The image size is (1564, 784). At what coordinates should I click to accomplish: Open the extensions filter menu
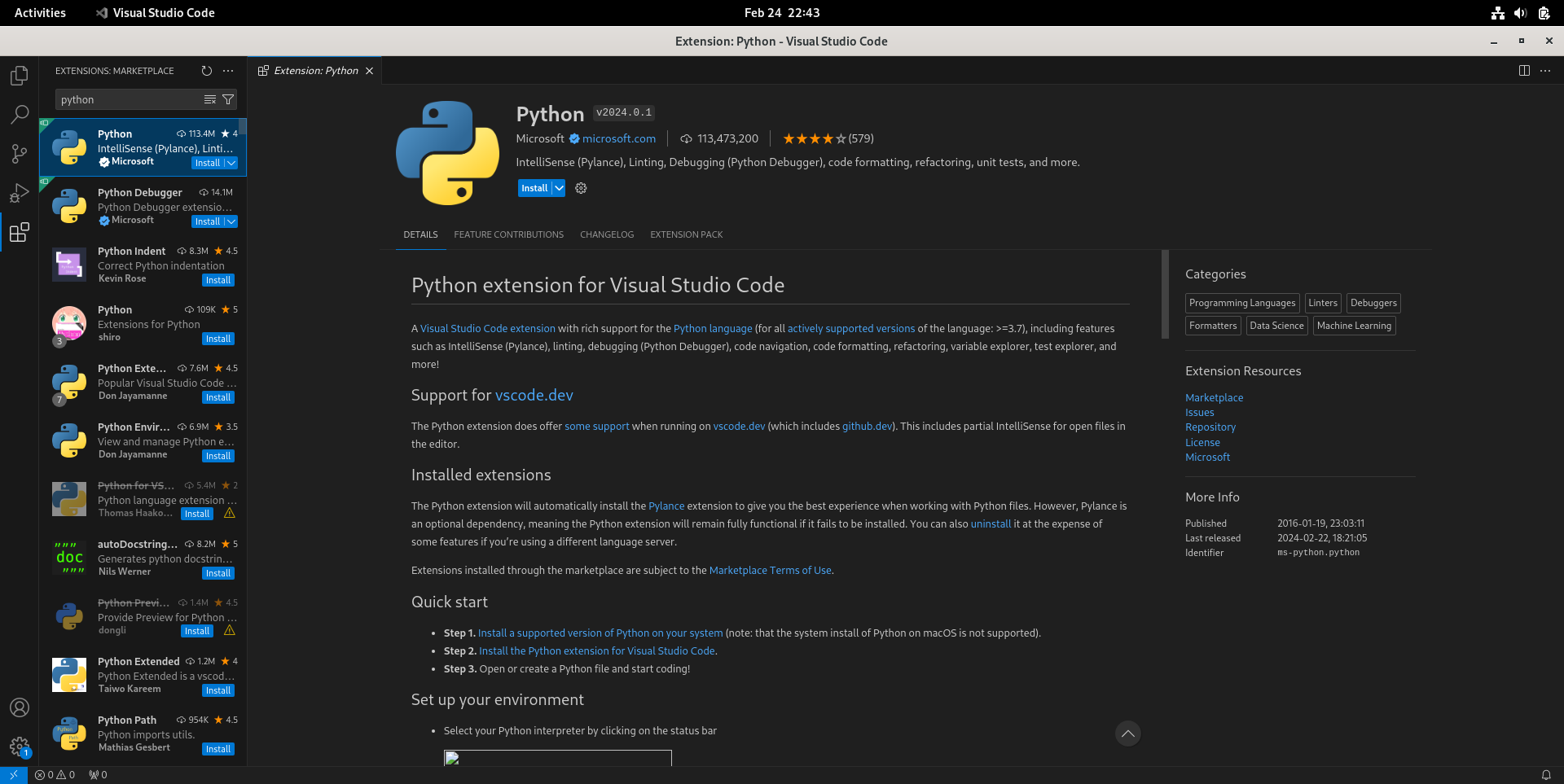(x=228, y=99)
